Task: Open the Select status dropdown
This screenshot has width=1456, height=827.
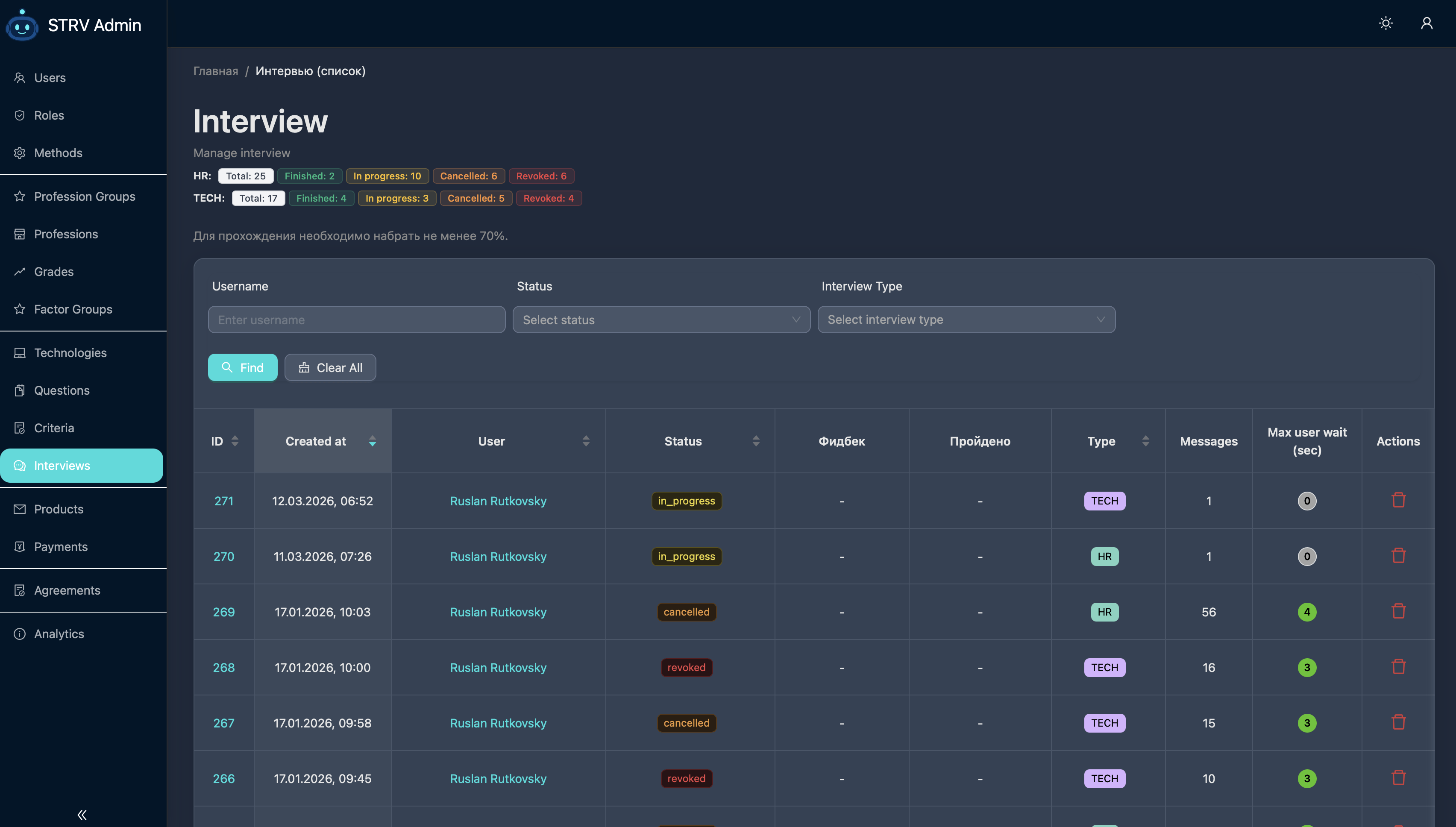Action: tap(661, 320)
